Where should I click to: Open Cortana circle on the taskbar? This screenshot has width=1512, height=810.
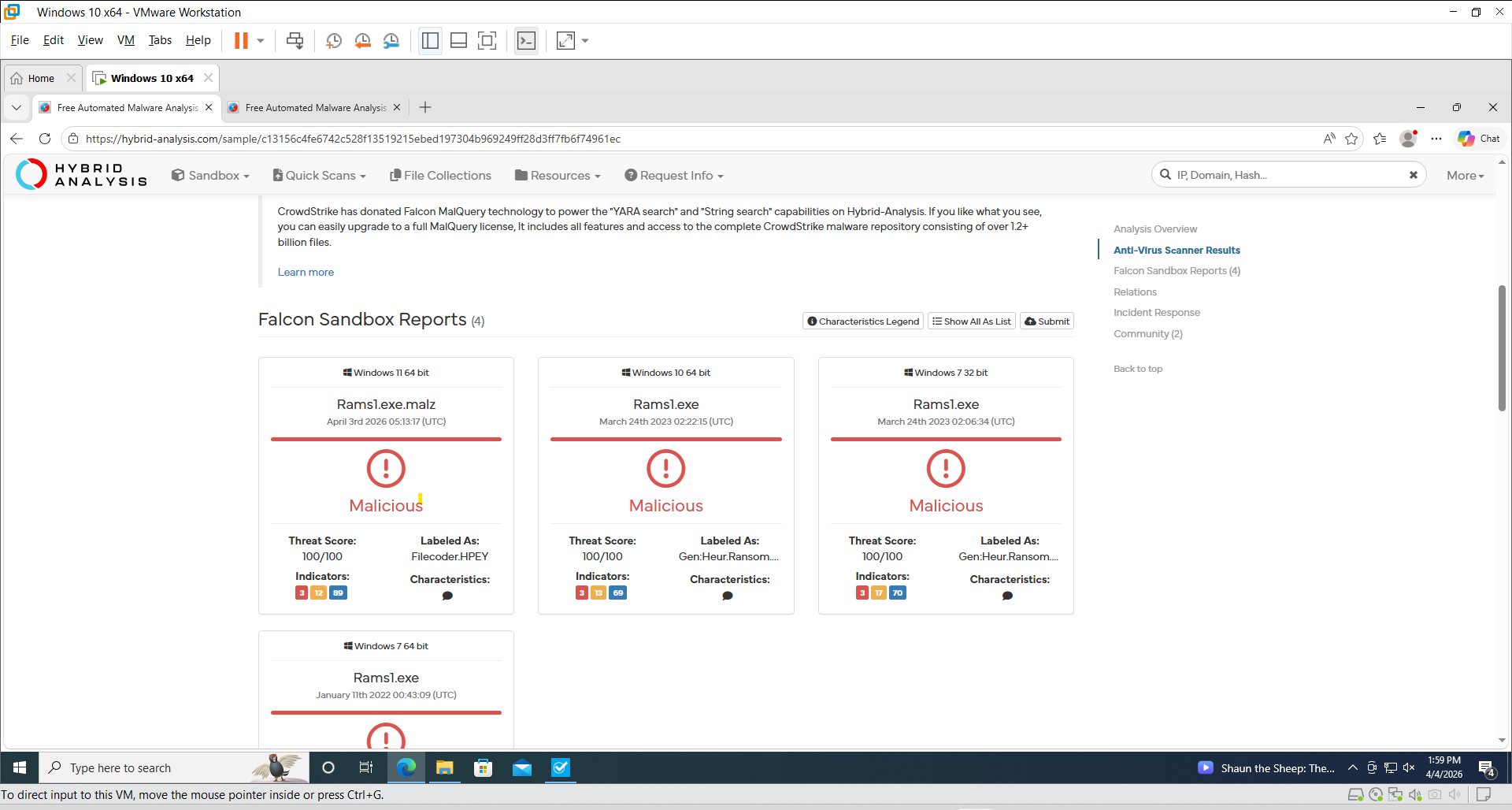(x=328, y=767)
